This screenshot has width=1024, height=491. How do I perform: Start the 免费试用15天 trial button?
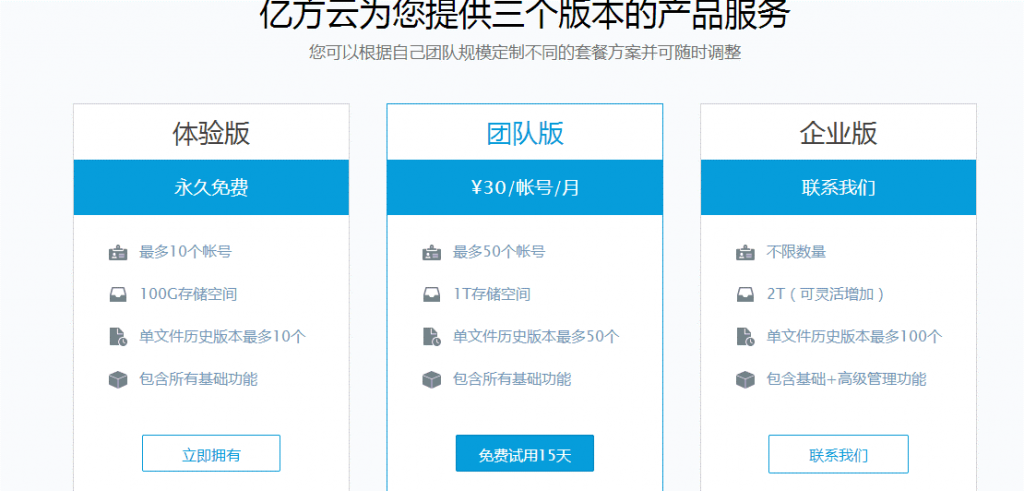coord(525,454)
